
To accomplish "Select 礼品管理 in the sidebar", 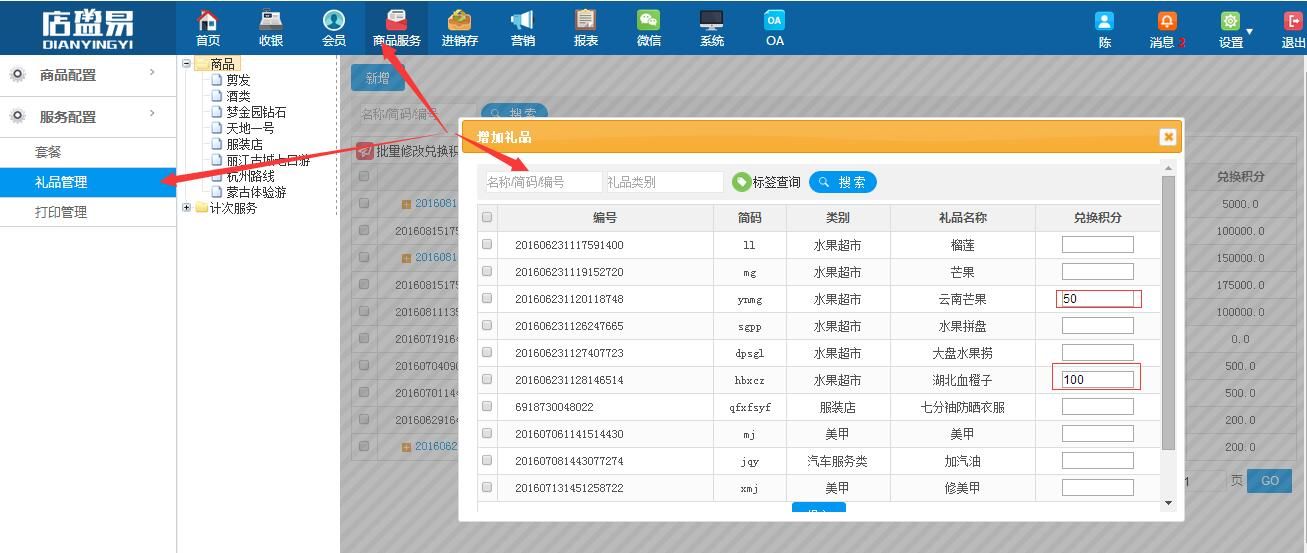I will click(x=88, y=182).
